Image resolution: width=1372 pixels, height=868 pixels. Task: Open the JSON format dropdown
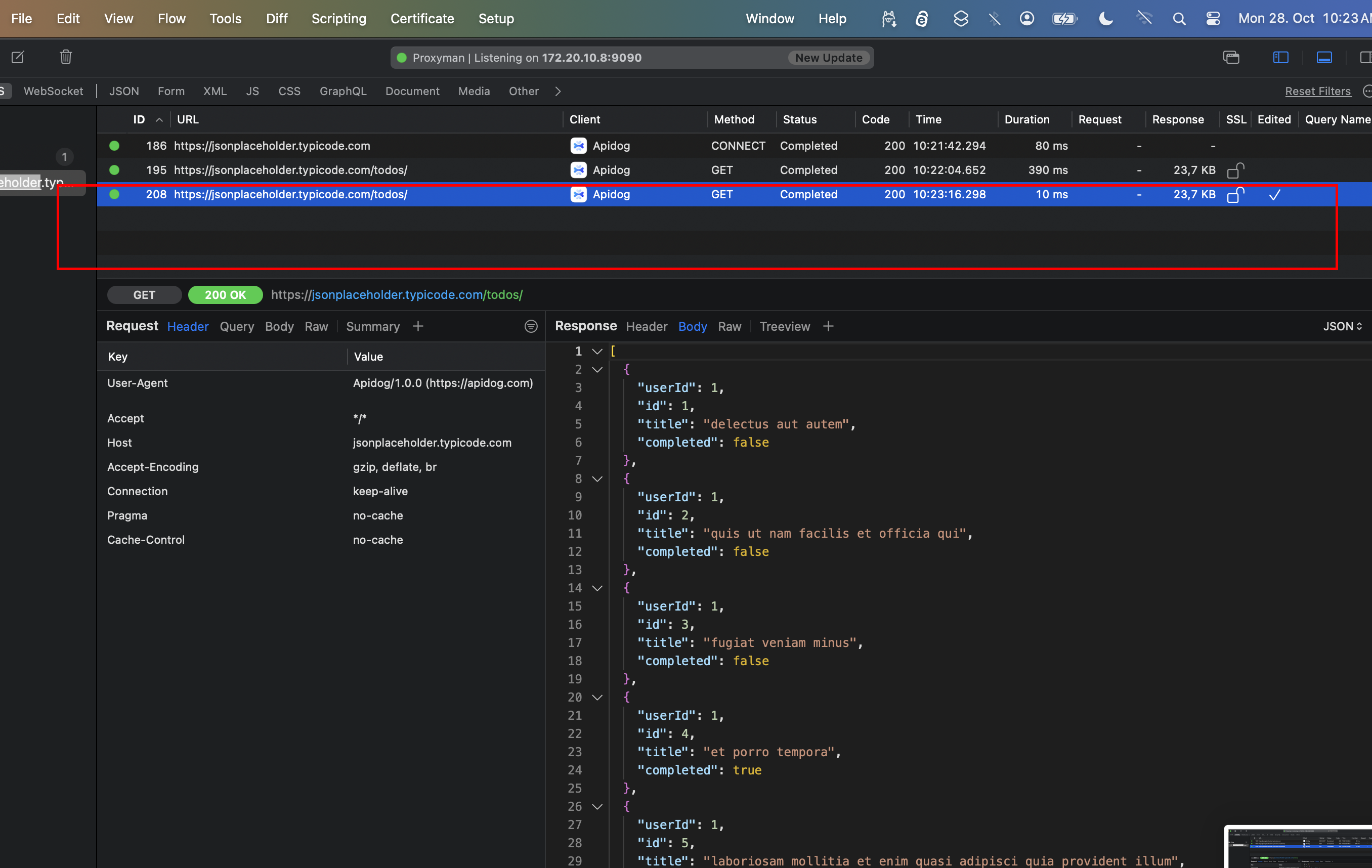[x=1342, y=326]
